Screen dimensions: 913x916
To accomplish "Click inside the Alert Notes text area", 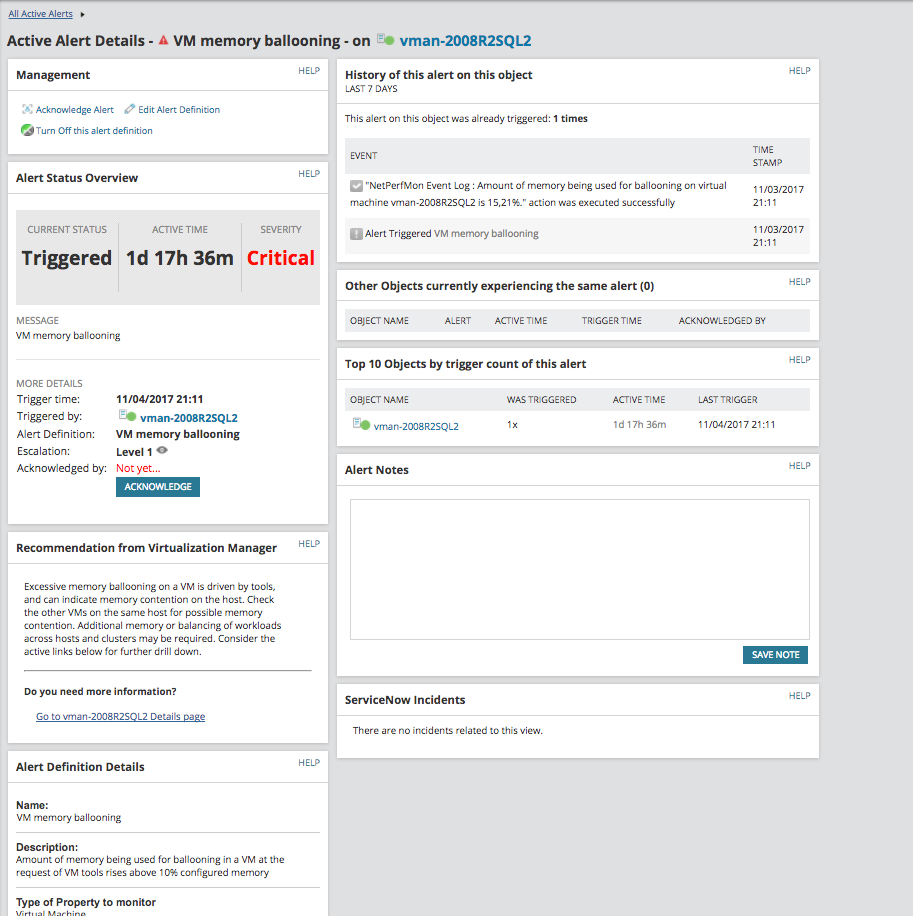I will pos(579,569).
